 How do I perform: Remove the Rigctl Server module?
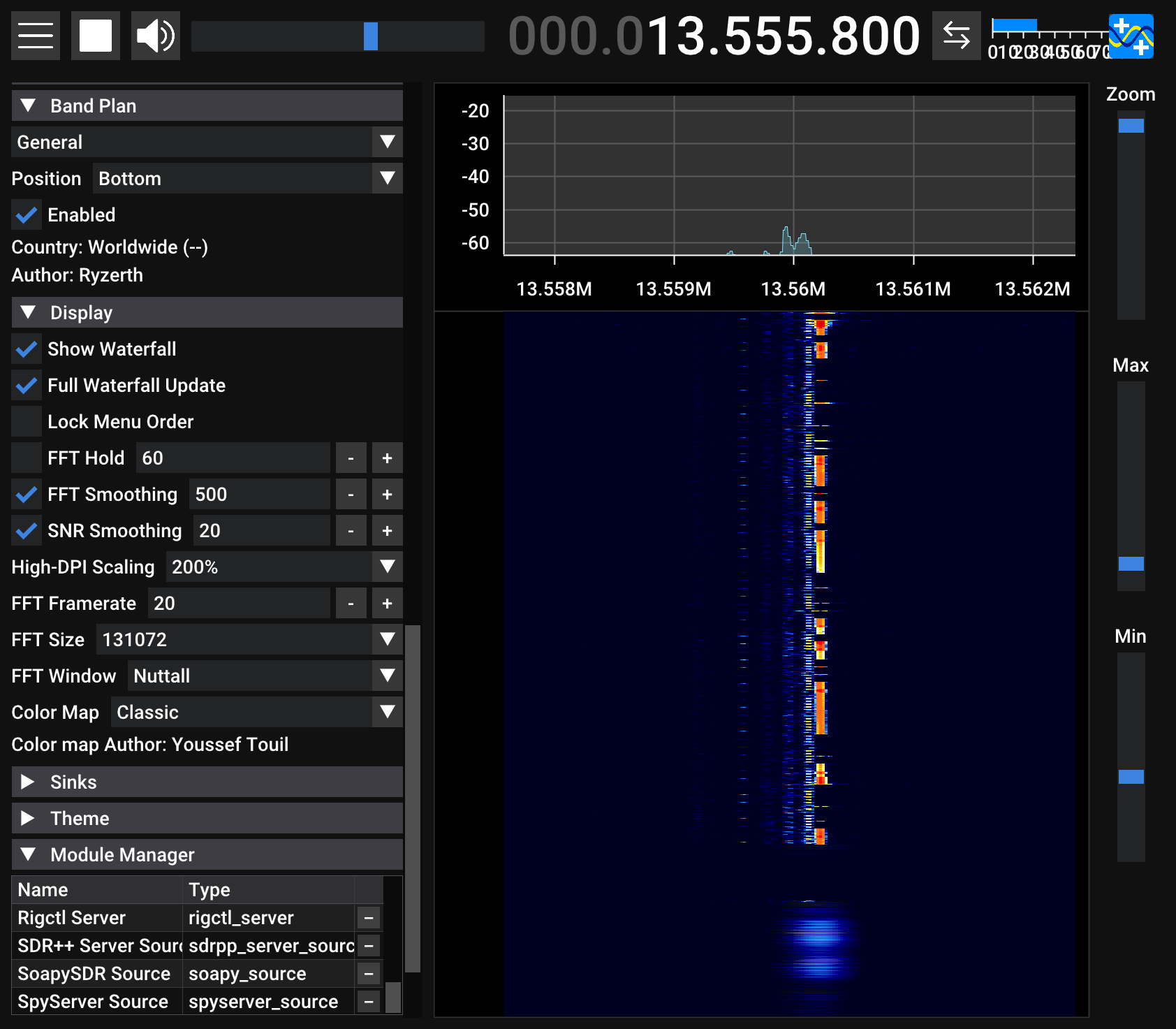369,917
